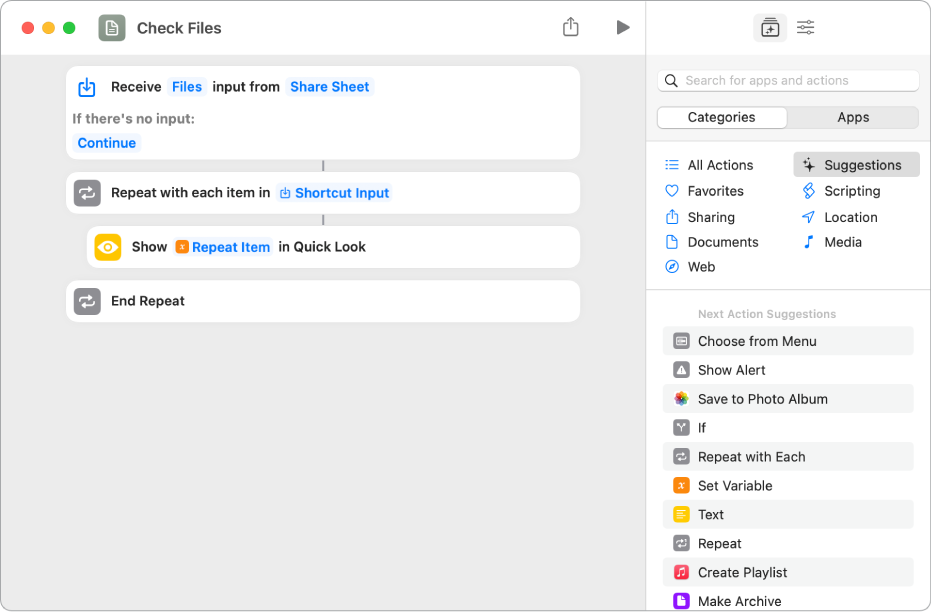Click the Make Archive action icon
932x612 pixels.
(x=683, y=601)
